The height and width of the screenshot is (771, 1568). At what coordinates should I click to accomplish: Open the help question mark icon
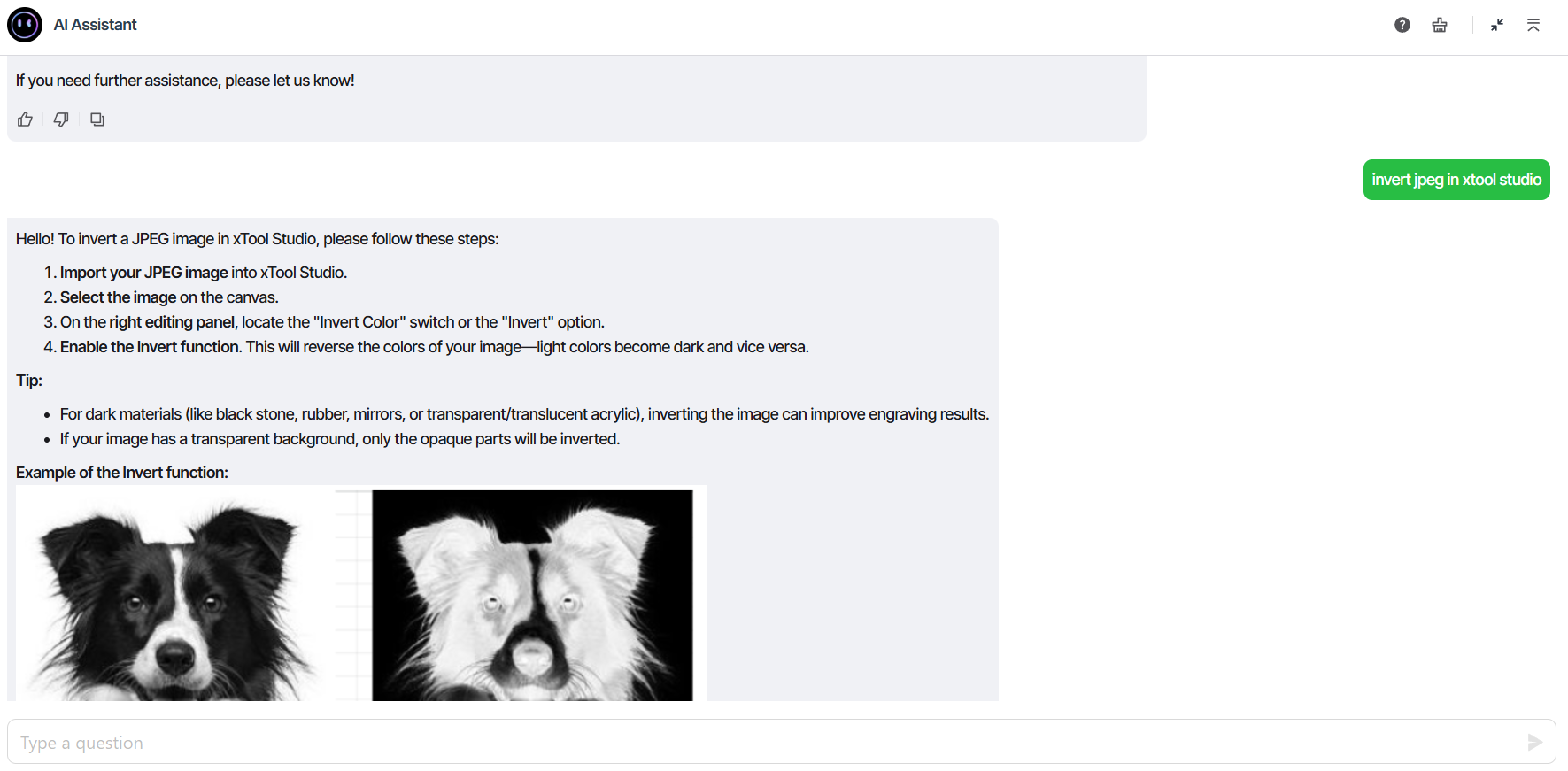[1402, 25]
